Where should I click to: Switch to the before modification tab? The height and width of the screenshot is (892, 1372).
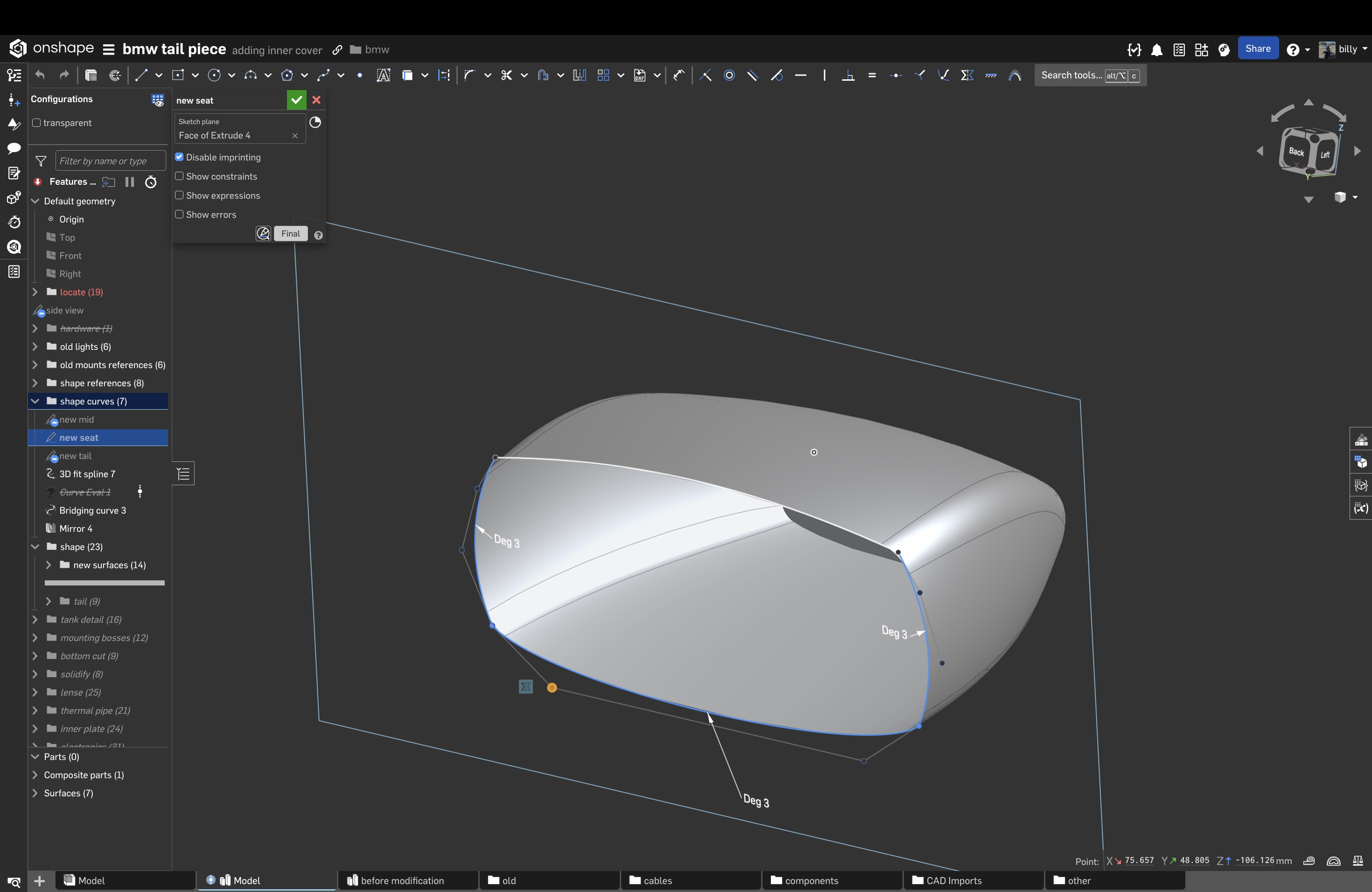402,880
